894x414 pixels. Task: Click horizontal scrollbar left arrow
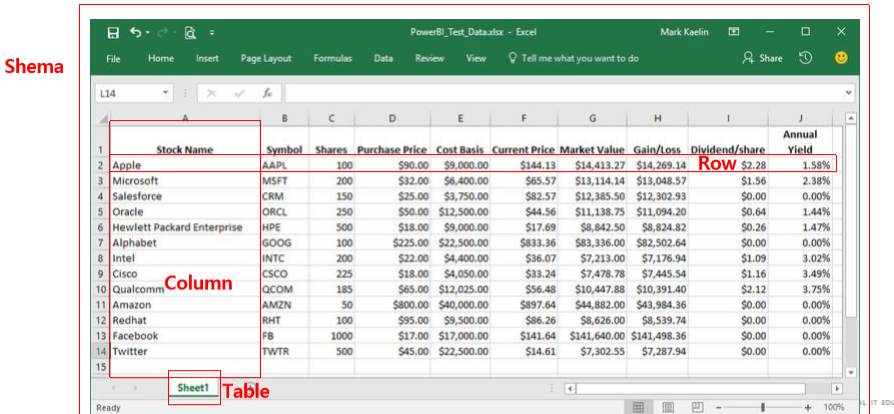(x=568, y=388)
